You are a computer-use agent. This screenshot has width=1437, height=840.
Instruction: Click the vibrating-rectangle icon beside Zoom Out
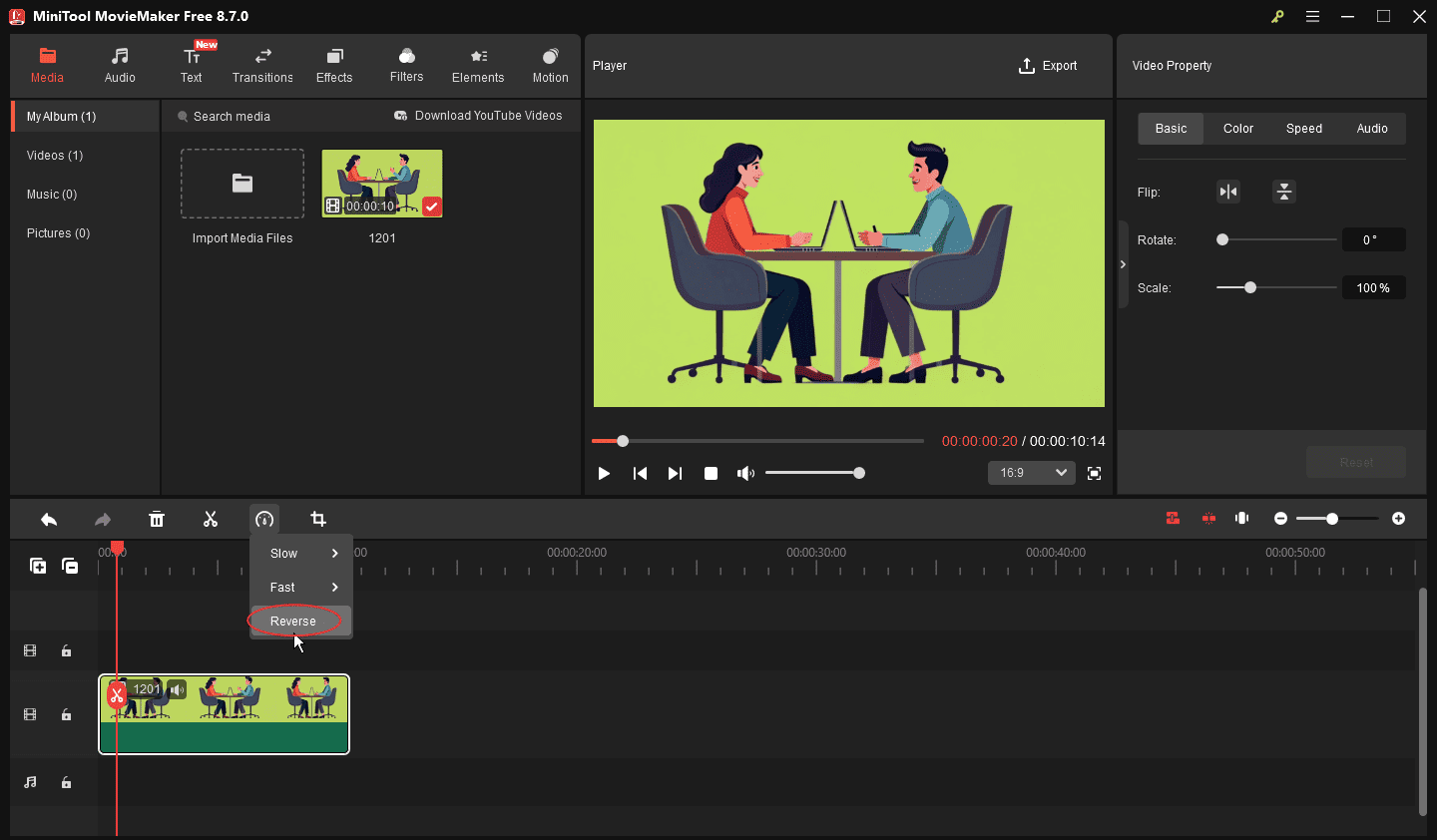point(1242,519)
